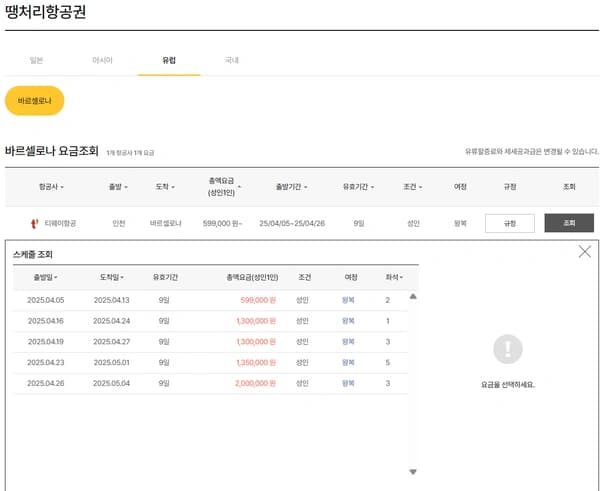
Task: Click the 바르셀로나 요금조회 heading
Action: 52,151
